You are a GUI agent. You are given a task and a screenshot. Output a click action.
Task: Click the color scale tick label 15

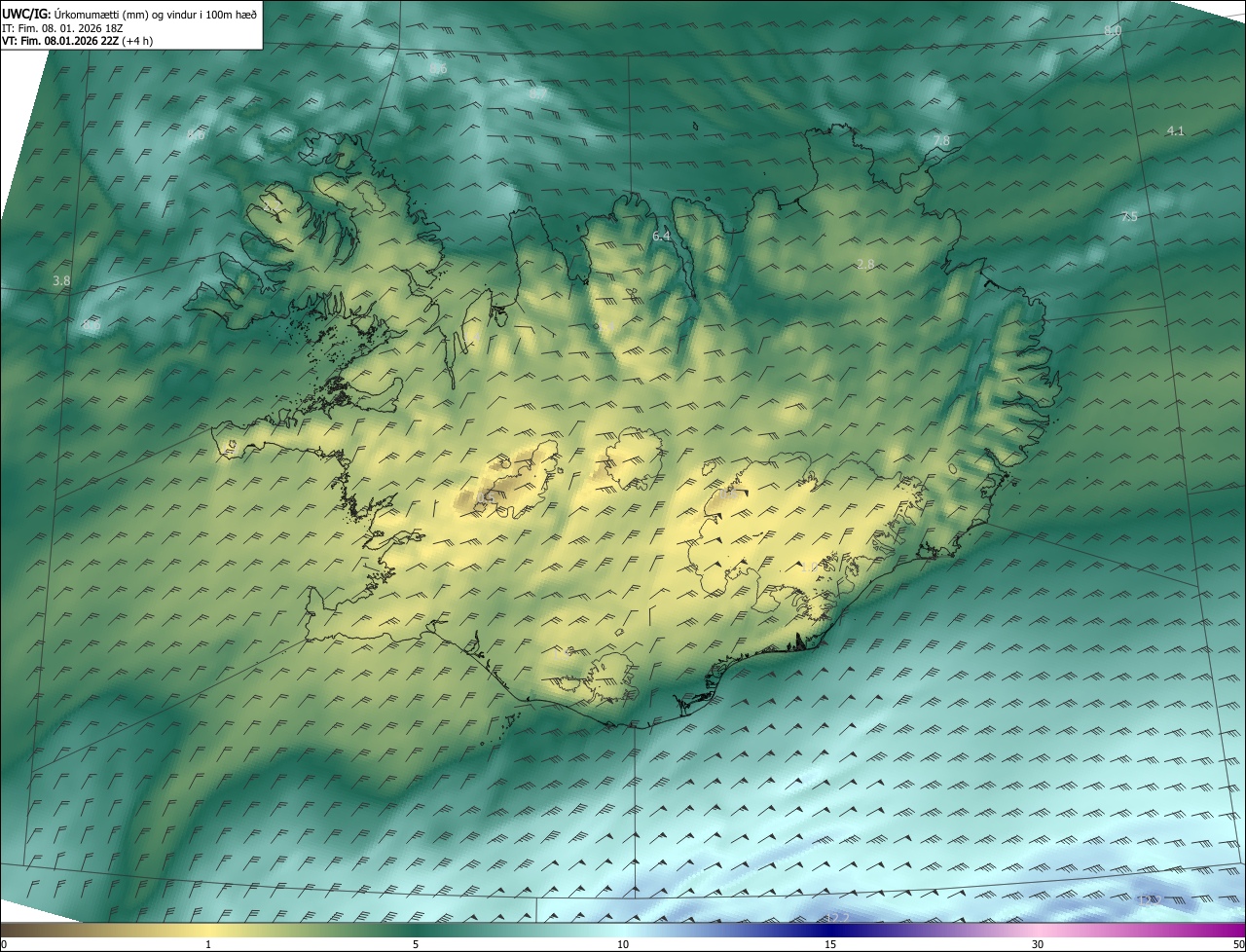pyautogui.click(x=830, y=944)
